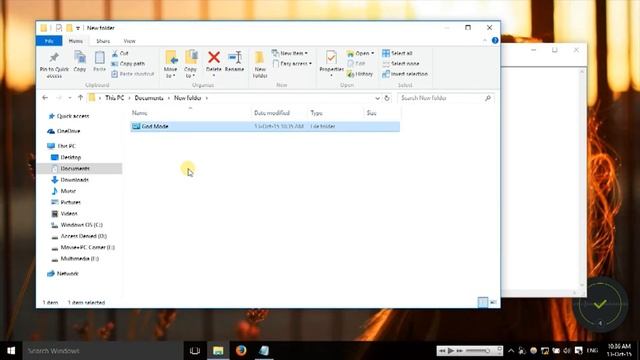
Task: Click the Invert selection command
Action: tap(405, 74)
